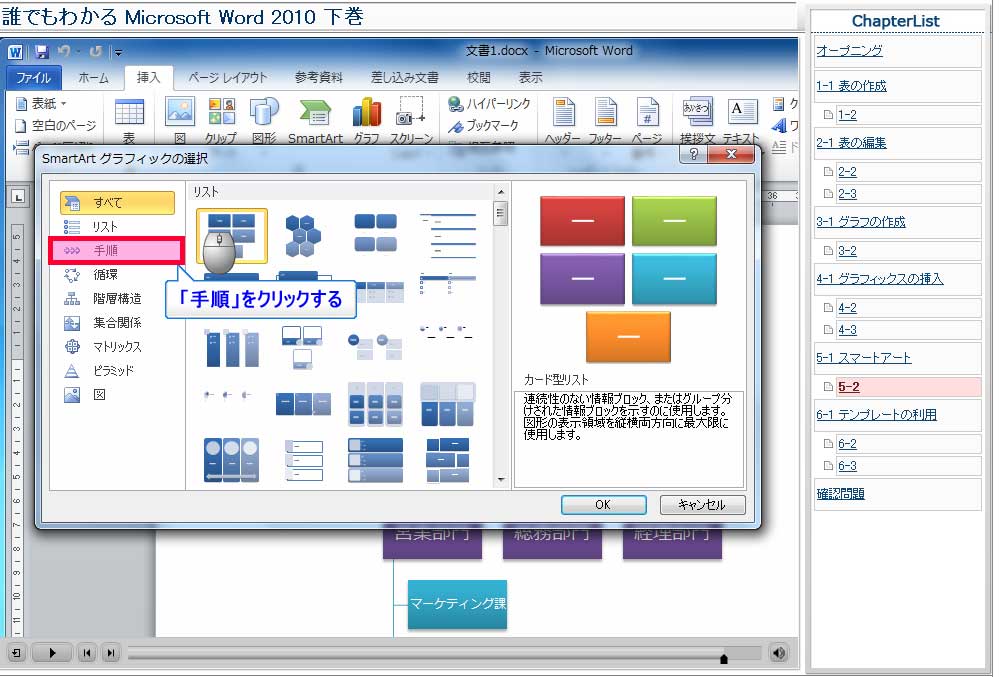Pick the horizontal lines list layout thumbnail
999x677 pixels.
click(448, 234)
